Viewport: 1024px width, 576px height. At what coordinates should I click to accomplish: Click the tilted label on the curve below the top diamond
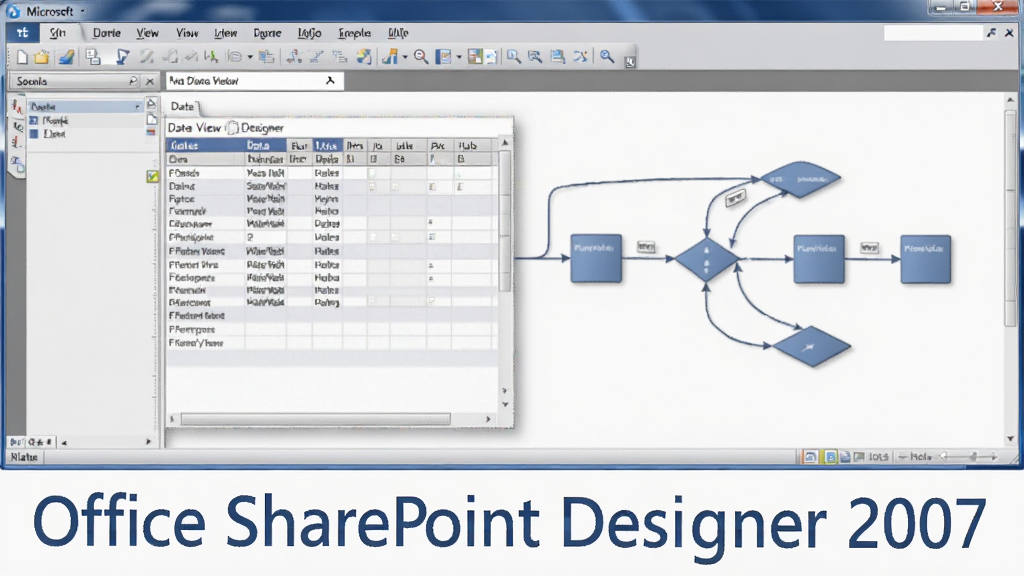coord(735,197)
